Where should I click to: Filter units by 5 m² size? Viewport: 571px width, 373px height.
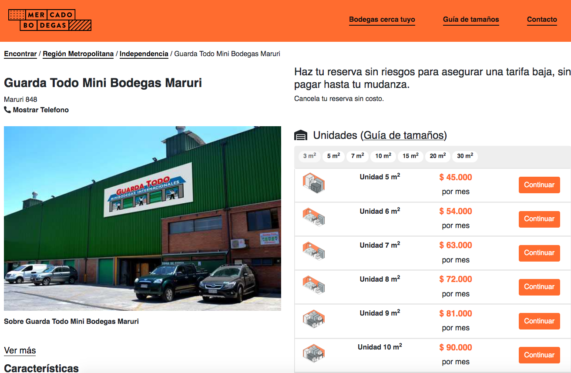coord(333,156)
